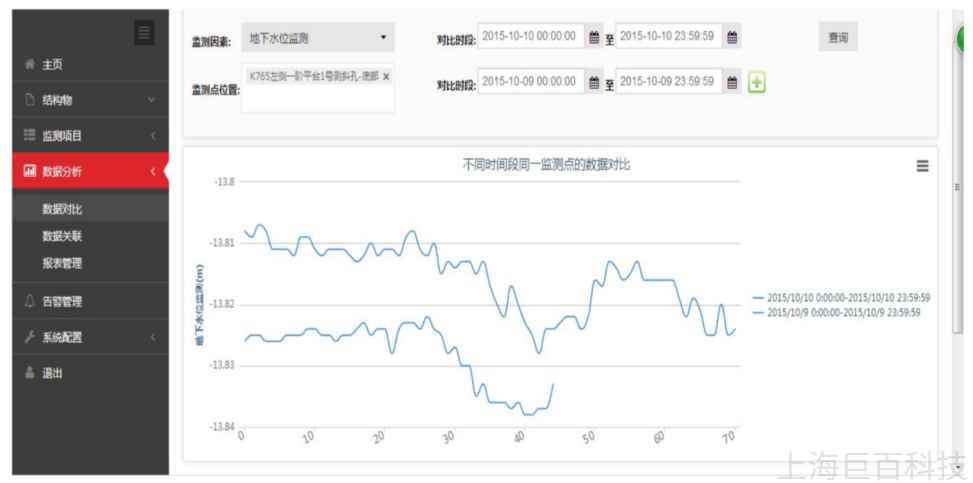Remove the K765 monitoring point tag
This screenshot has height=483, width=973.
point(386,76)
